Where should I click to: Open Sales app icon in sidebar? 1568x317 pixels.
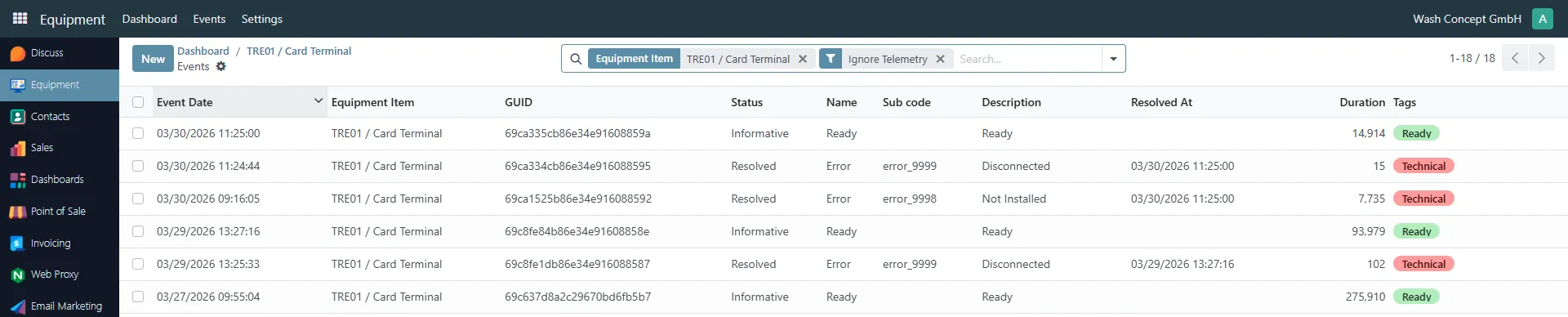click(x=18, y=148)
